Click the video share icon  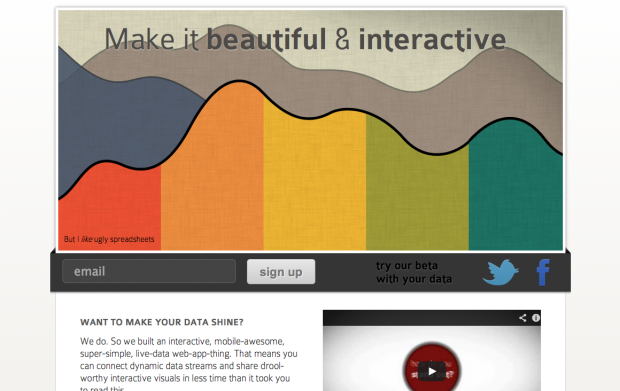pos(523,318)
